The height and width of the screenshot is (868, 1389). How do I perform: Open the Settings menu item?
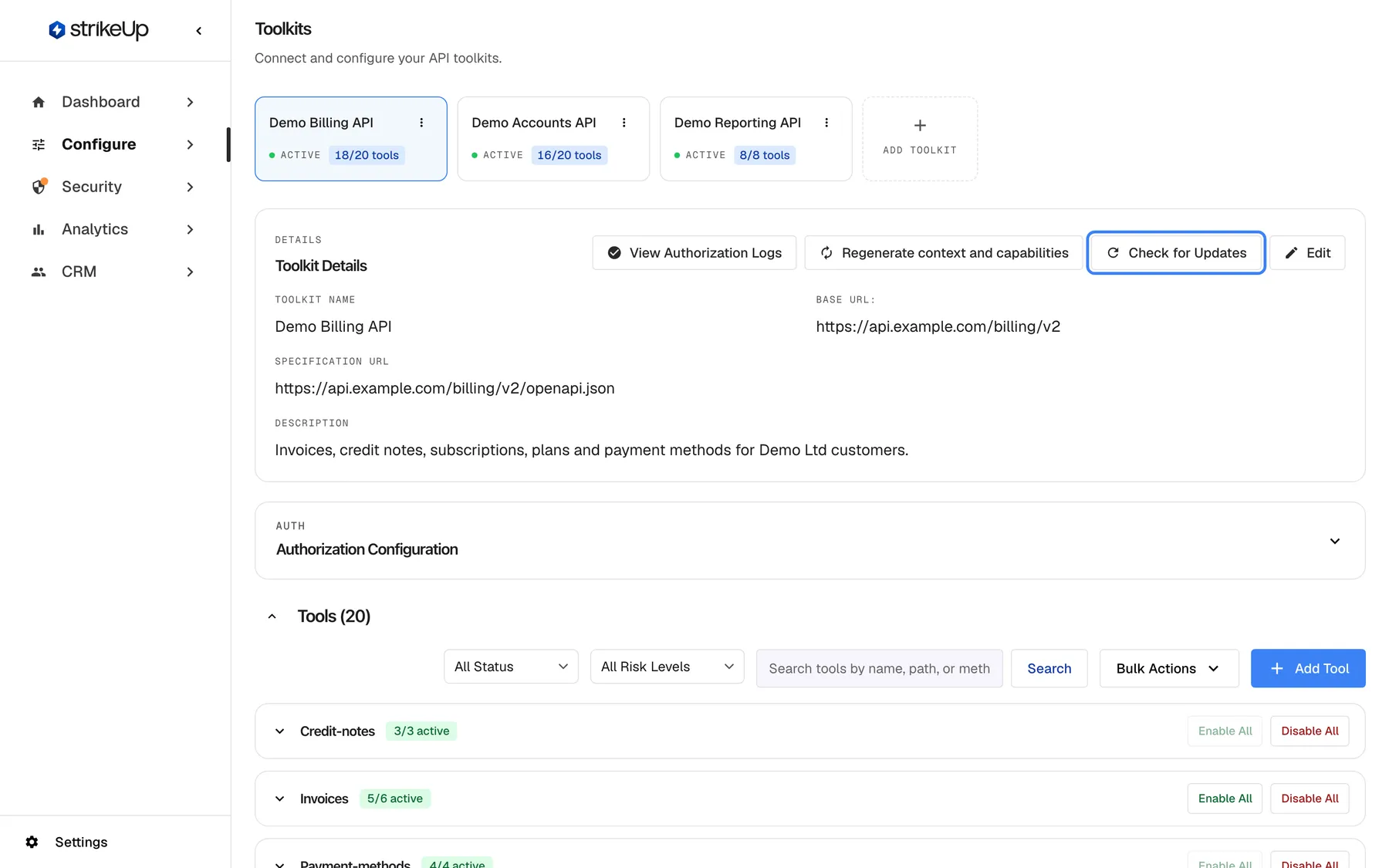[81, 842]
